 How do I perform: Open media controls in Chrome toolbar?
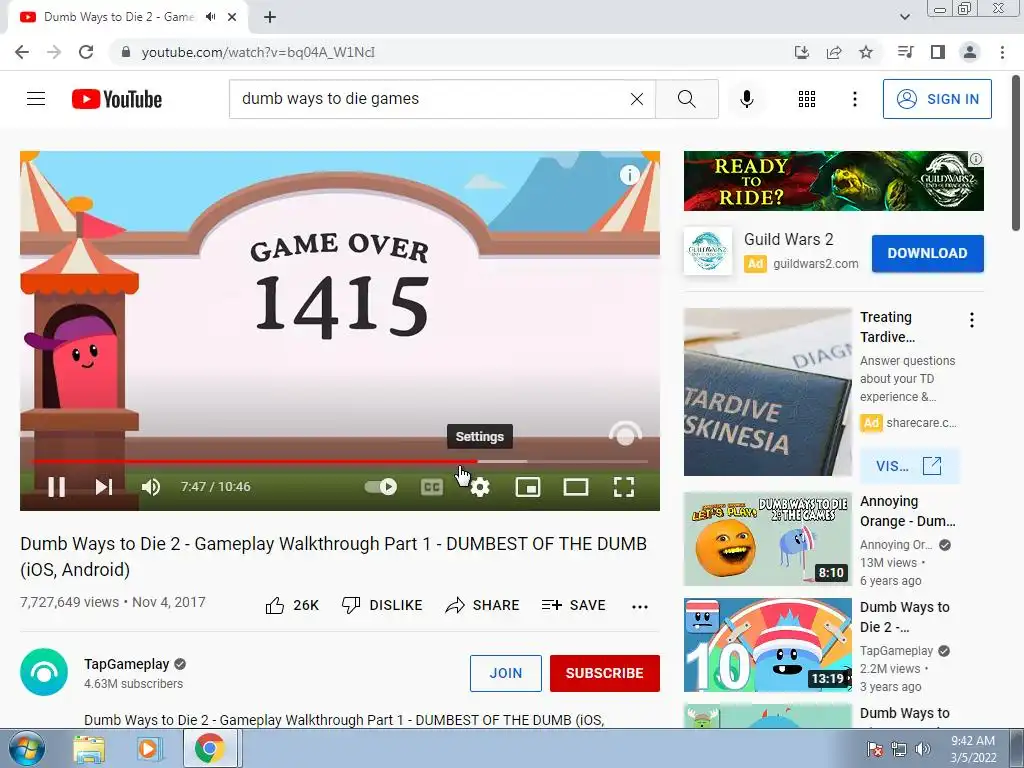tap(905, 52)
